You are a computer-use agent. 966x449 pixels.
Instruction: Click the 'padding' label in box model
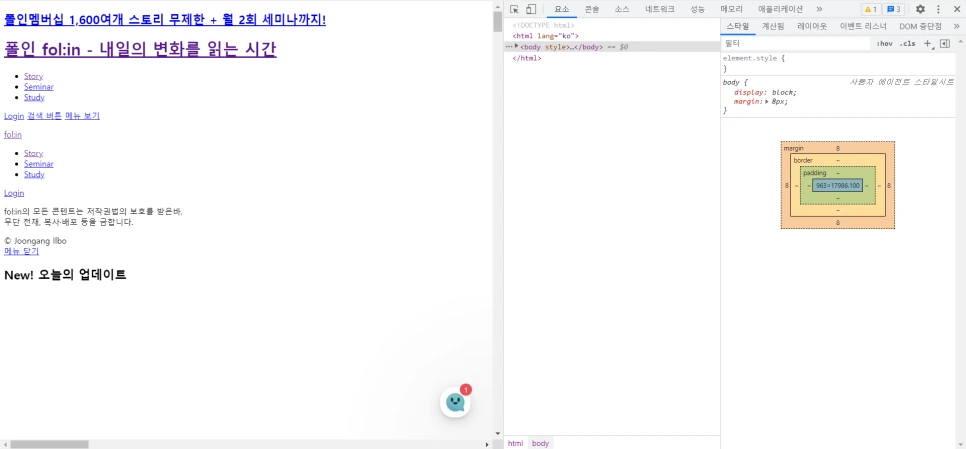point(814,173)
